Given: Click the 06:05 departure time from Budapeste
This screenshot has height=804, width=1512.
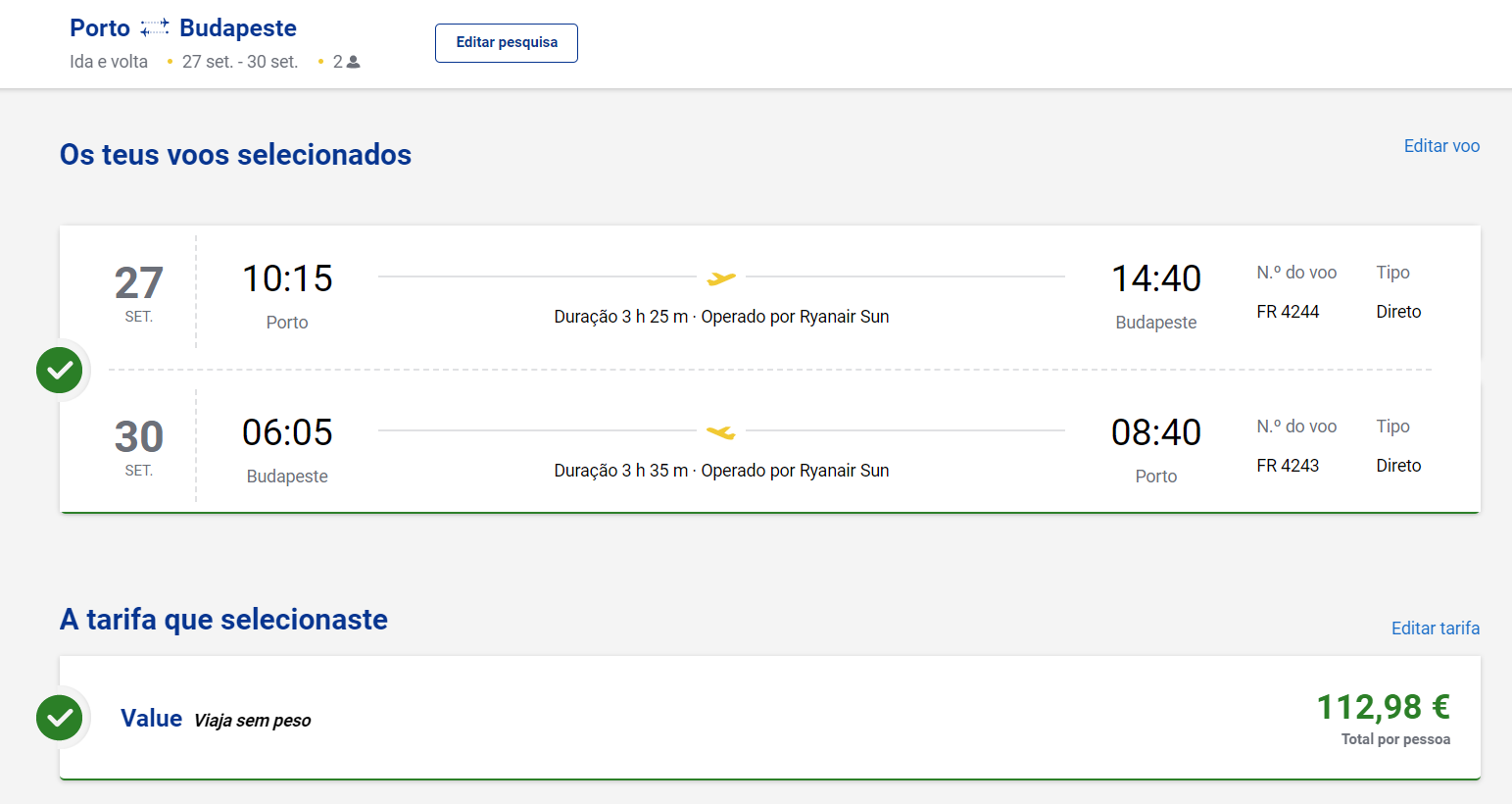Looking at the screenshot, I should pos(287,432).
